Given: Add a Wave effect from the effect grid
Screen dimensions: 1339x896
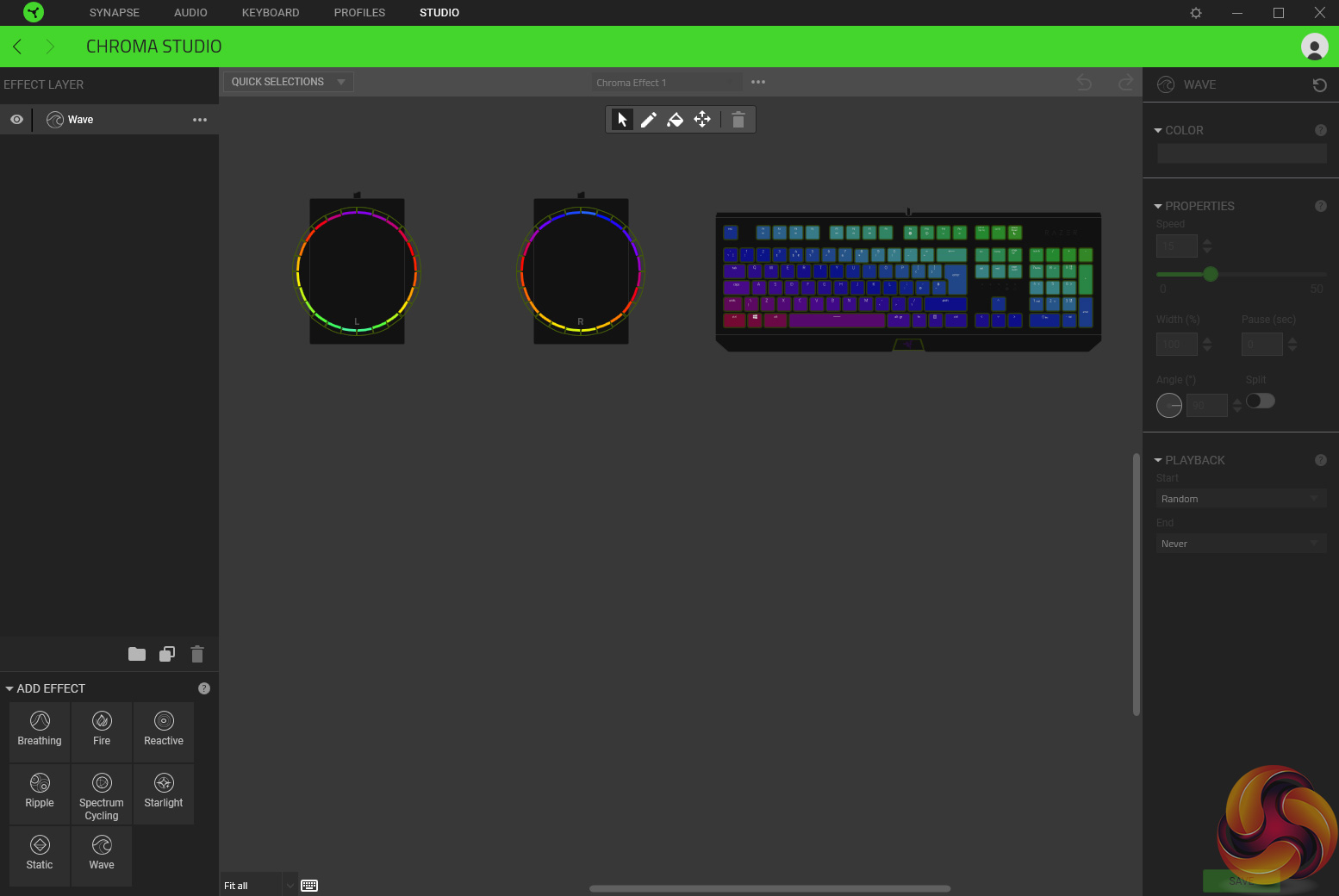Looking at the screenshot, I should click(102, 856).
